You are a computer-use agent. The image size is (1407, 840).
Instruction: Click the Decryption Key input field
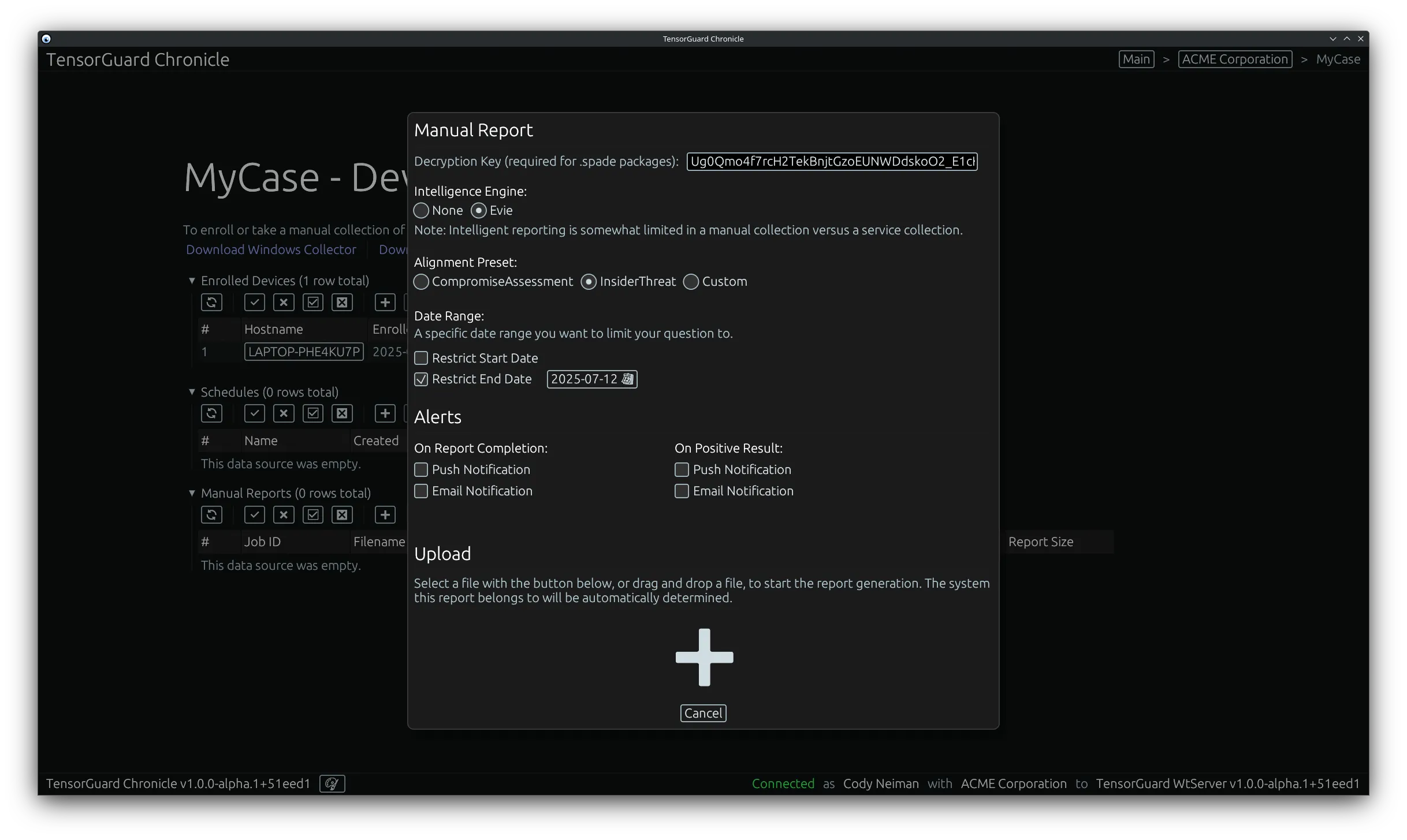click(831, 162)
